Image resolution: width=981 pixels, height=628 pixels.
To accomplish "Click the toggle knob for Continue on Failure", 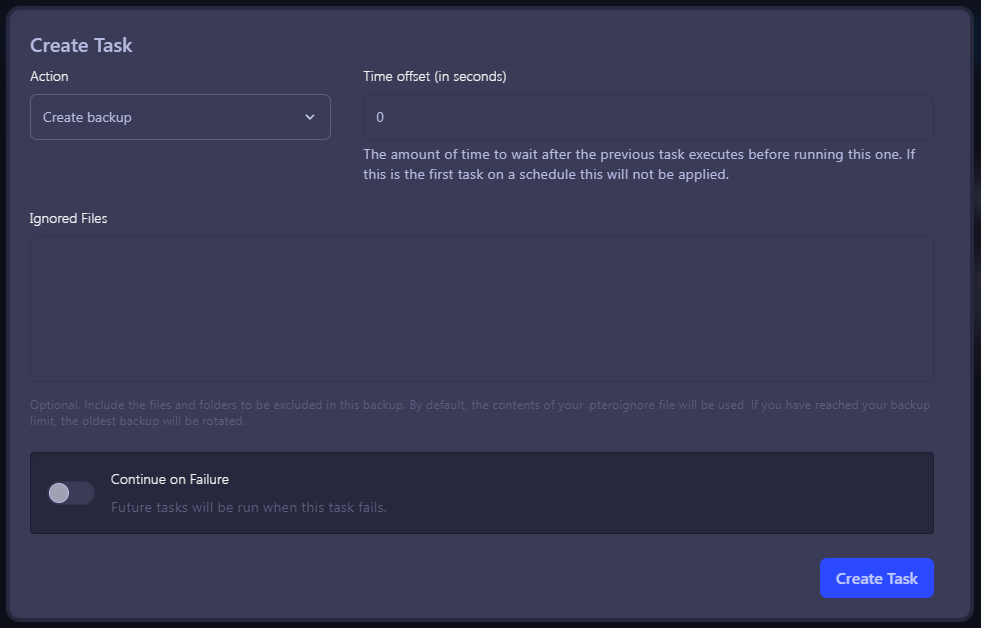I will (x=60, y=493).
